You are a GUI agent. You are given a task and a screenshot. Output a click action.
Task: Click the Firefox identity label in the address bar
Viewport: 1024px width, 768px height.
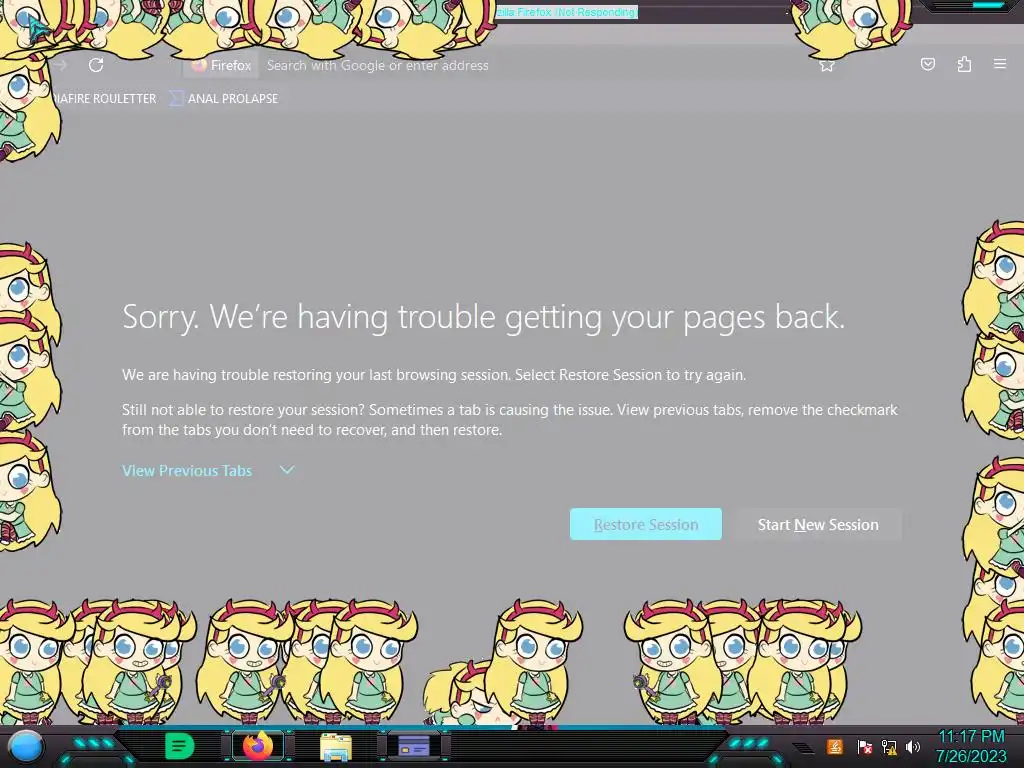(221, 65)
